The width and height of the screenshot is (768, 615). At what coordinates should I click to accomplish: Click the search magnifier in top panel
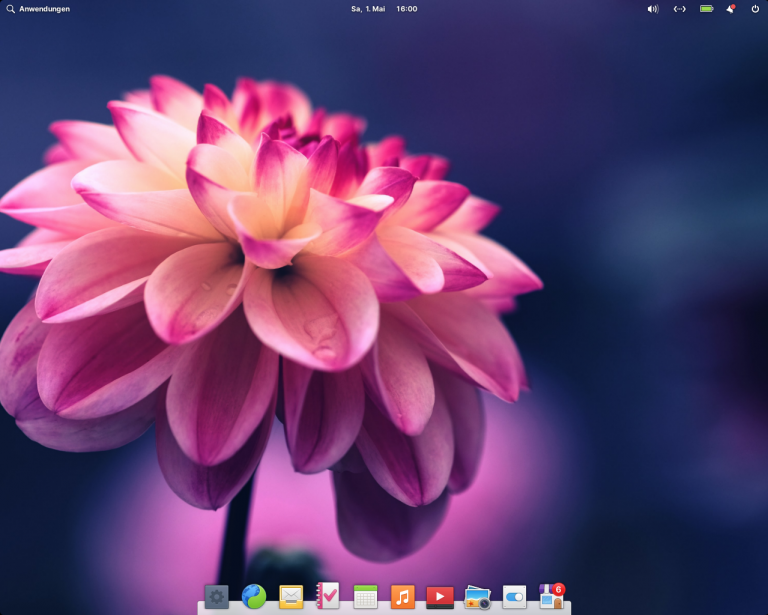pyautogui.click(x=10, y=9)
